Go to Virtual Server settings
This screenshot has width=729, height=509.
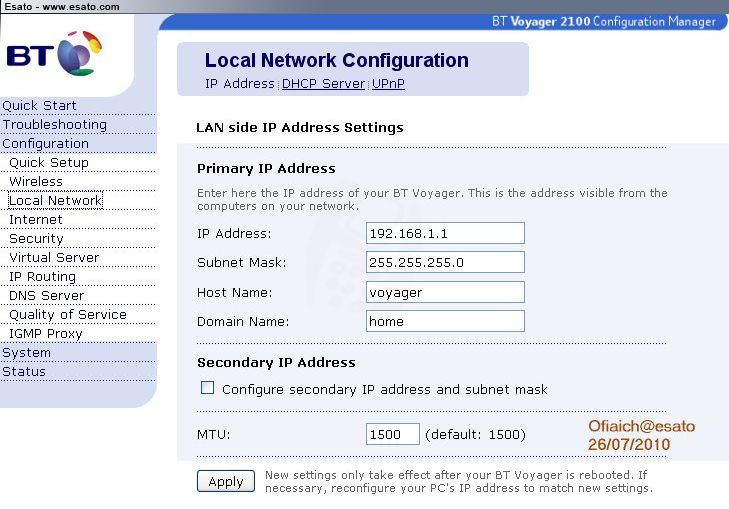coord(54,258)
